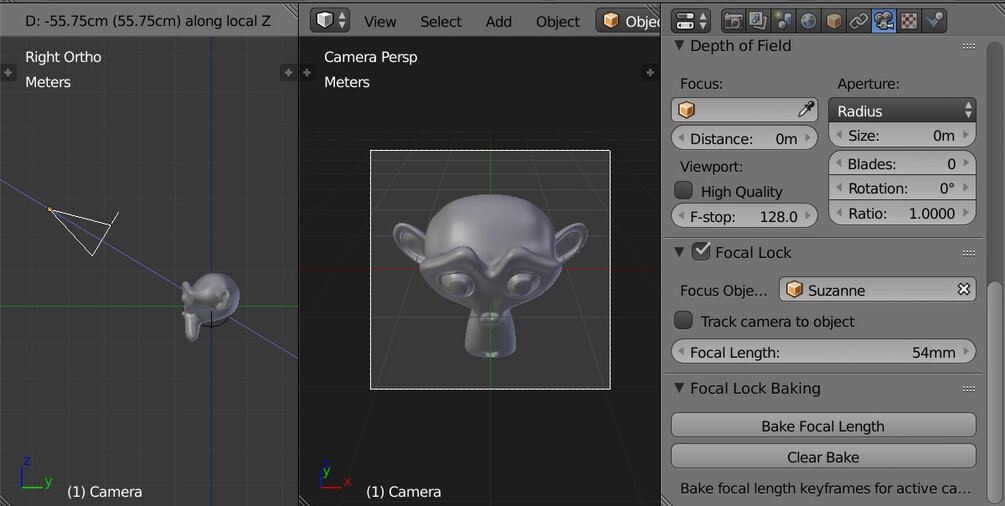
Task: Click the orange cube icon in Focus field
Action: (x=686, y=110)
